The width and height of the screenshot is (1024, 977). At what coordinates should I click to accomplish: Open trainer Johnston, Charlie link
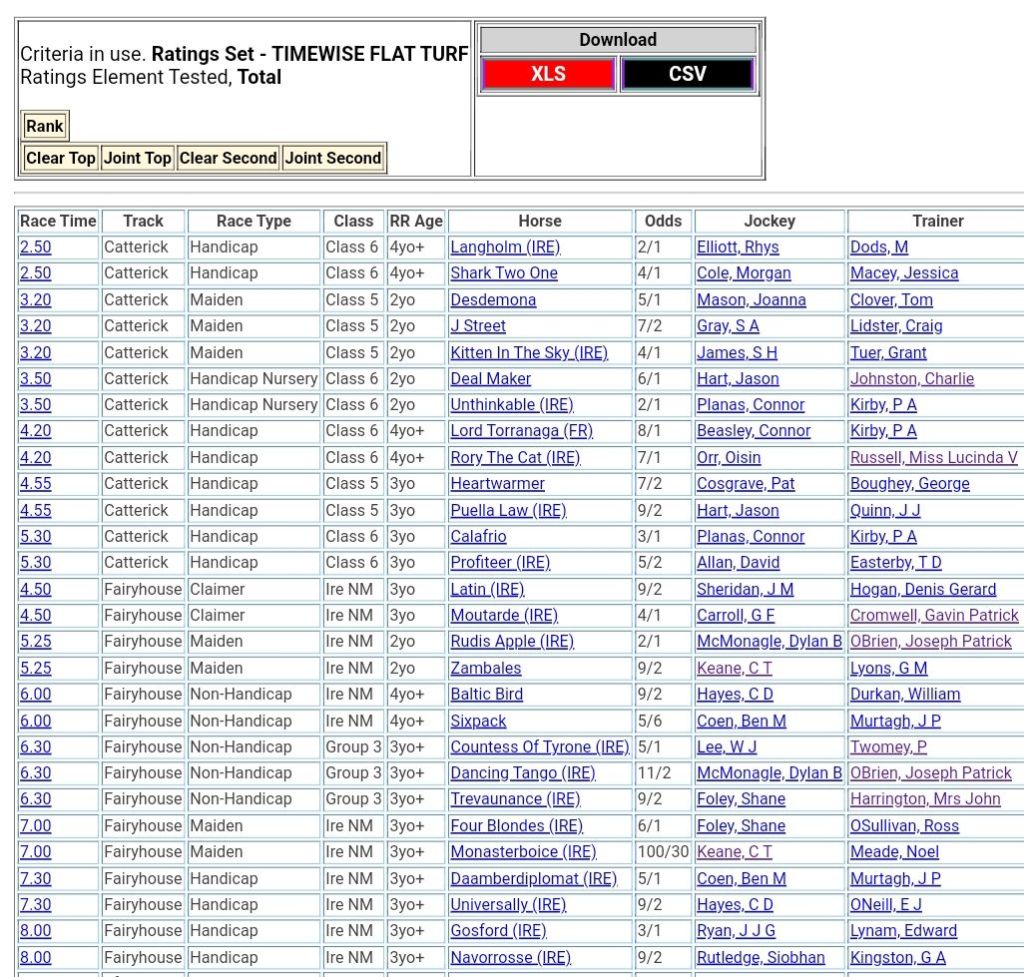point(911,379)
